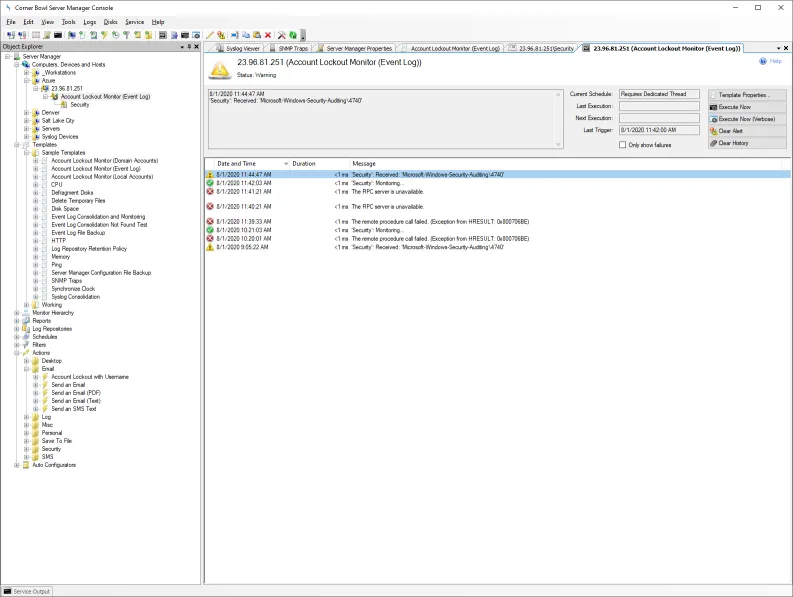Open the tab list dropdown arrow
The image size is (793, 597).
tap(779, 48)
